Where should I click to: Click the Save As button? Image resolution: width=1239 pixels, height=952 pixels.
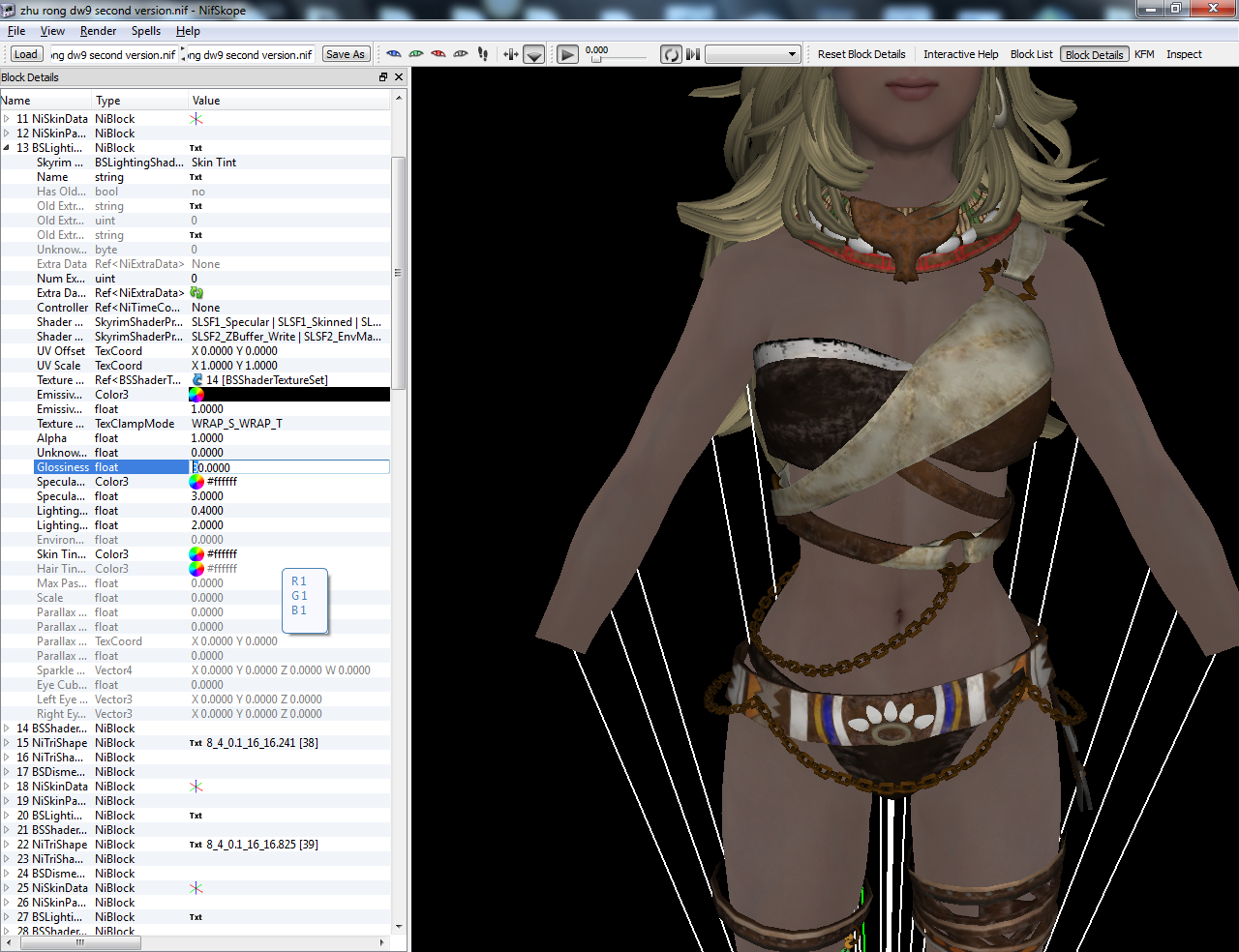[x=346, y=54]
